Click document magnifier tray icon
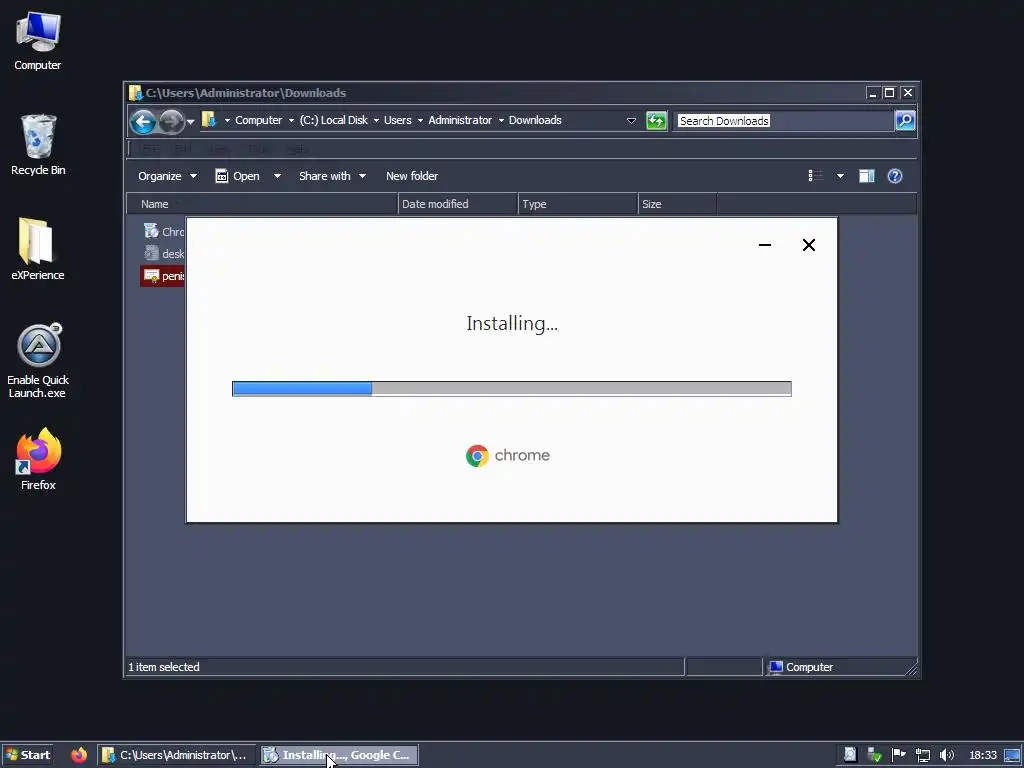 (x=850, y=755)
